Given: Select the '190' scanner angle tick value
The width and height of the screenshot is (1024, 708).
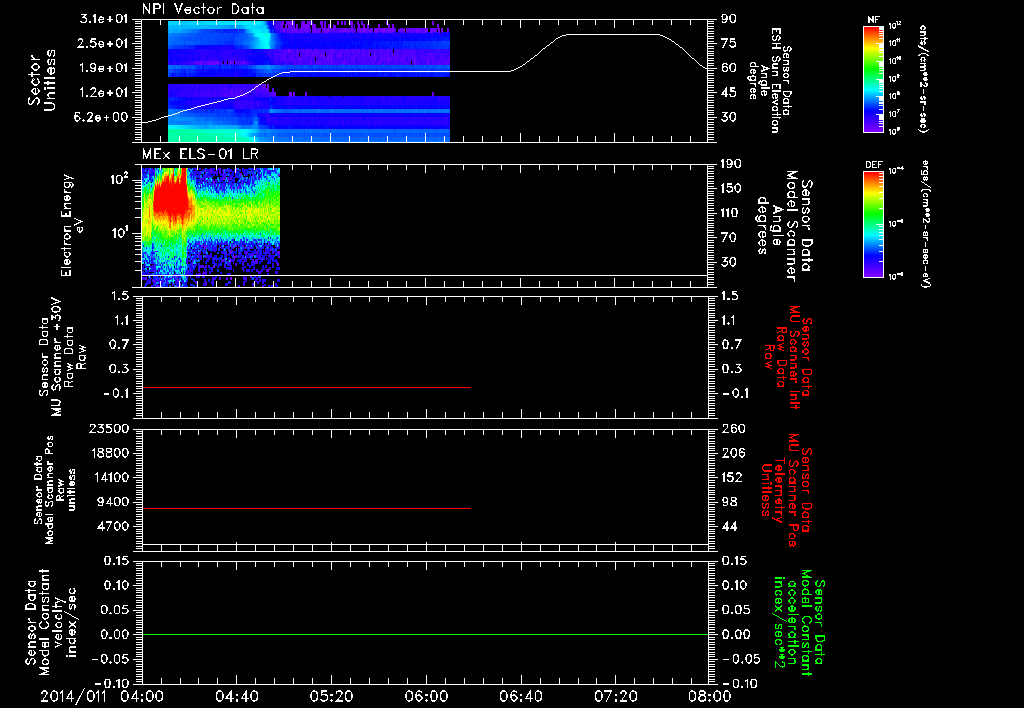Looking at the screenshot, I should tap(732, 163).
